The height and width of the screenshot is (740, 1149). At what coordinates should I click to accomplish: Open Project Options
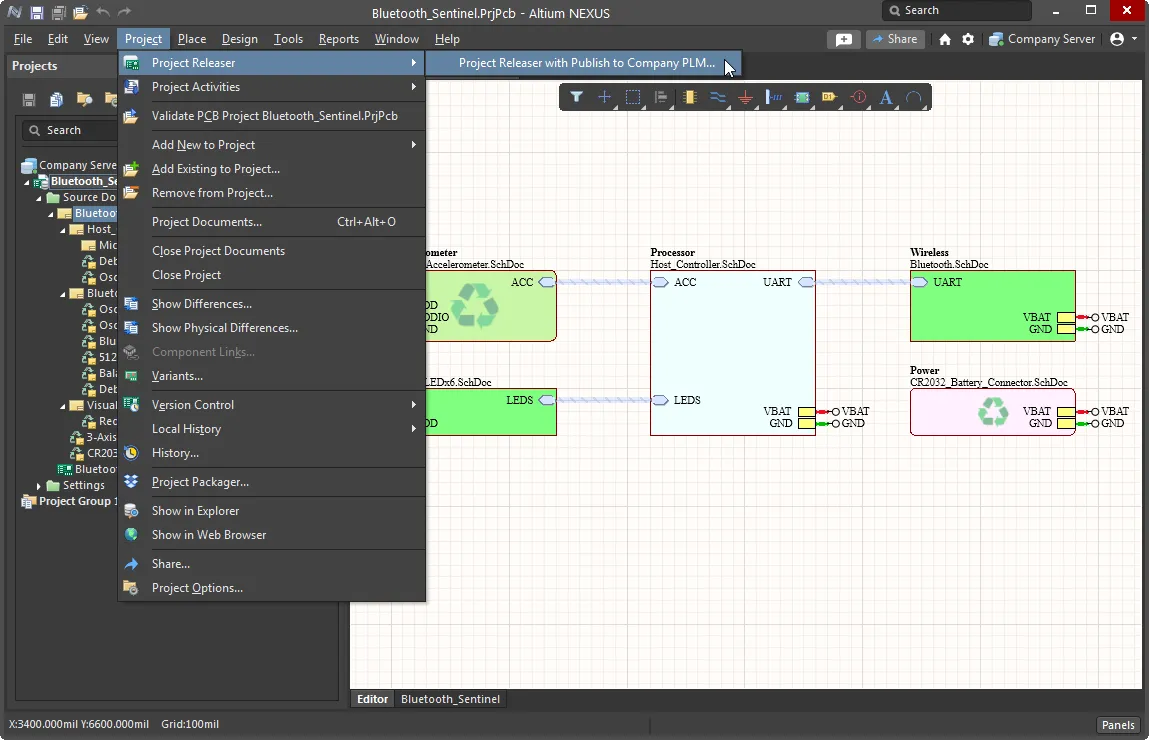pyautogui.click(x=272, y=588)
